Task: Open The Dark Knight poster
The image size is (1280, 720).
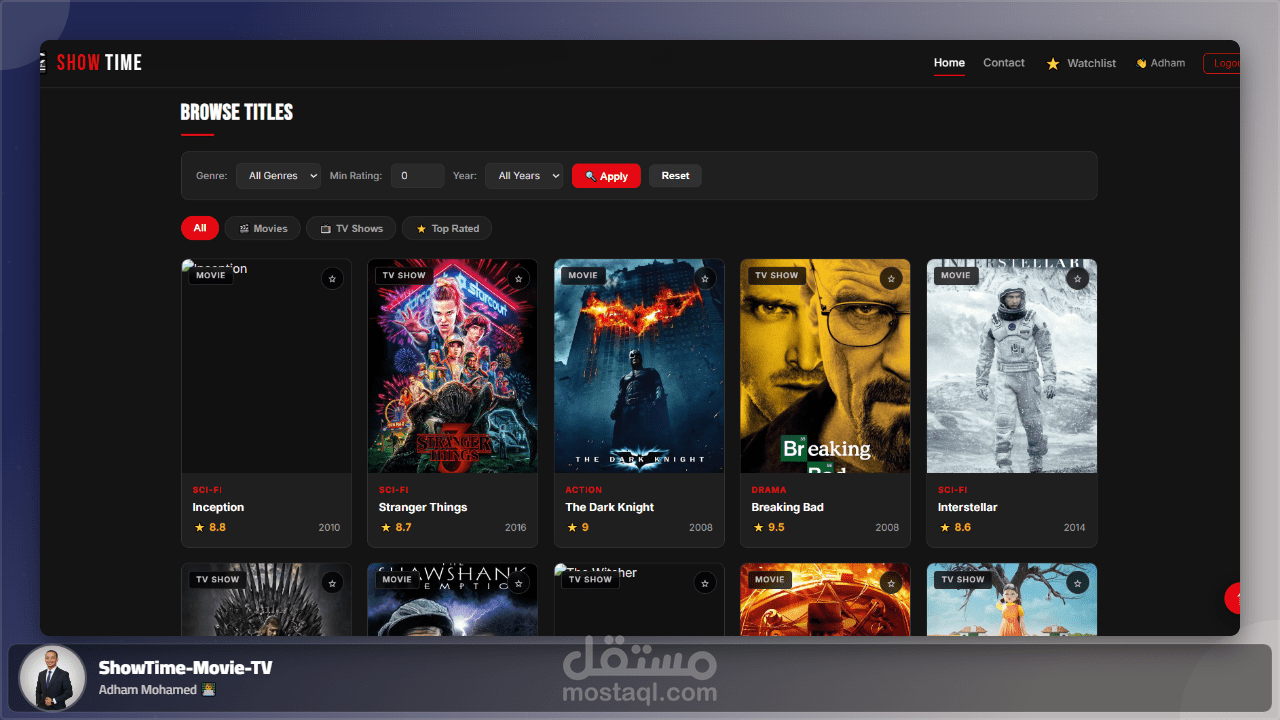Action: (x=639, y=366)
